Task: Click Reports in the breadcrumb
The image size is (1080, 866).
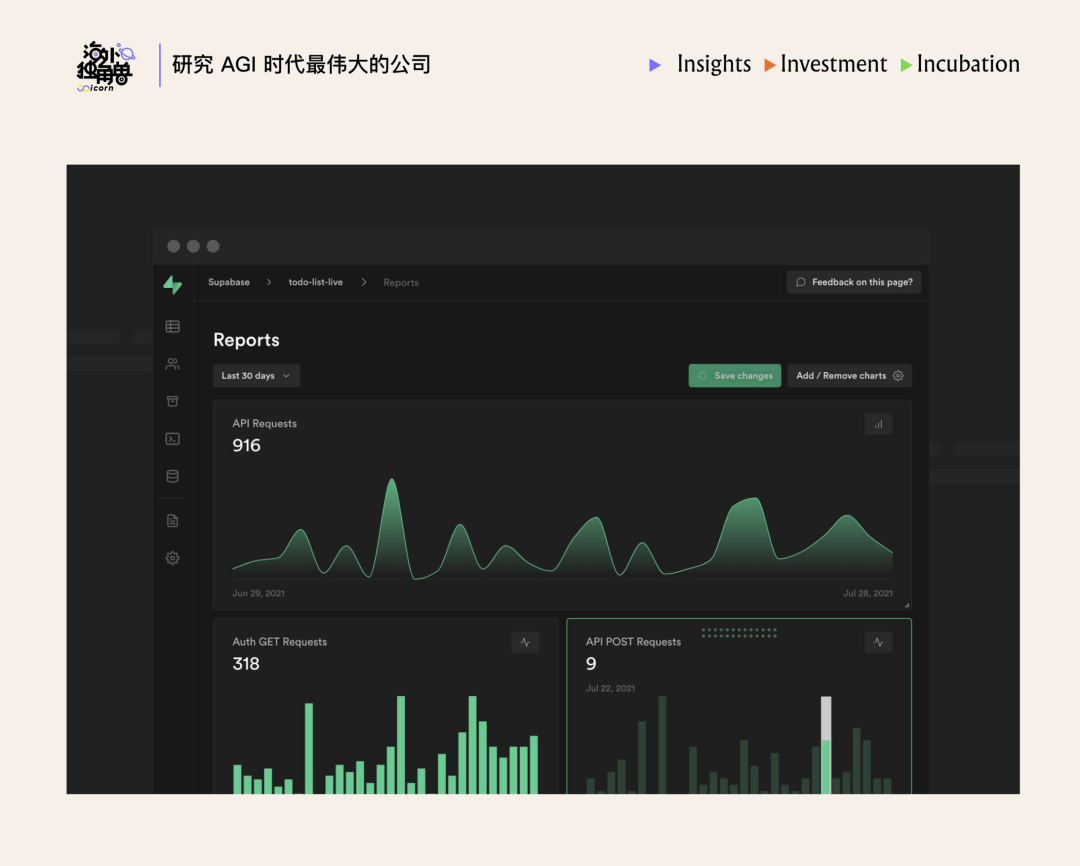Action: point(401,282)
